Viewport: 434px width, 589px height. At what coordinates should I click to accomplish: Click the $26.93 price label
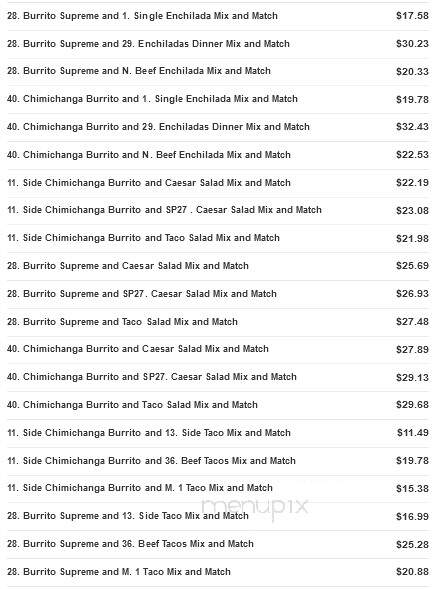[x=412, y=294]
